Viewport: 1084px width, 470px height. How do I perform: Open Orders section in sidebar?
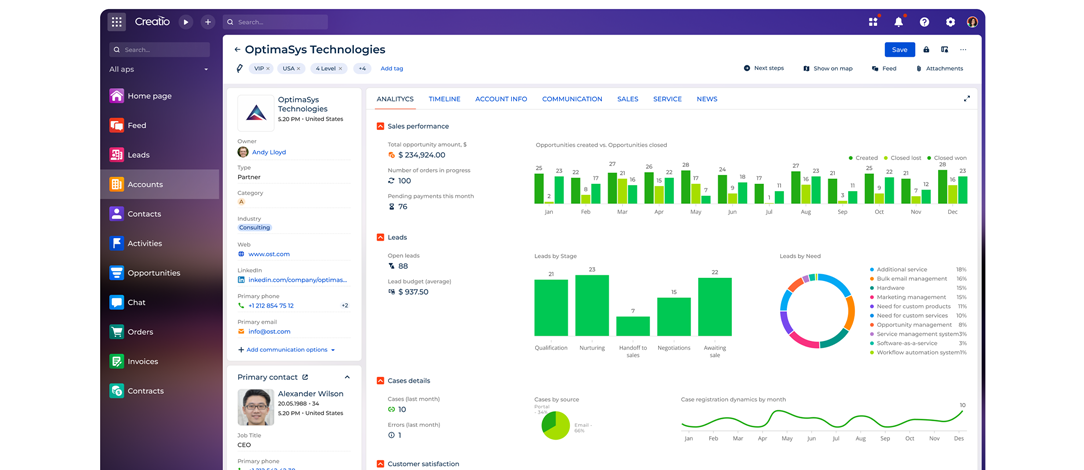click(160, 332)
